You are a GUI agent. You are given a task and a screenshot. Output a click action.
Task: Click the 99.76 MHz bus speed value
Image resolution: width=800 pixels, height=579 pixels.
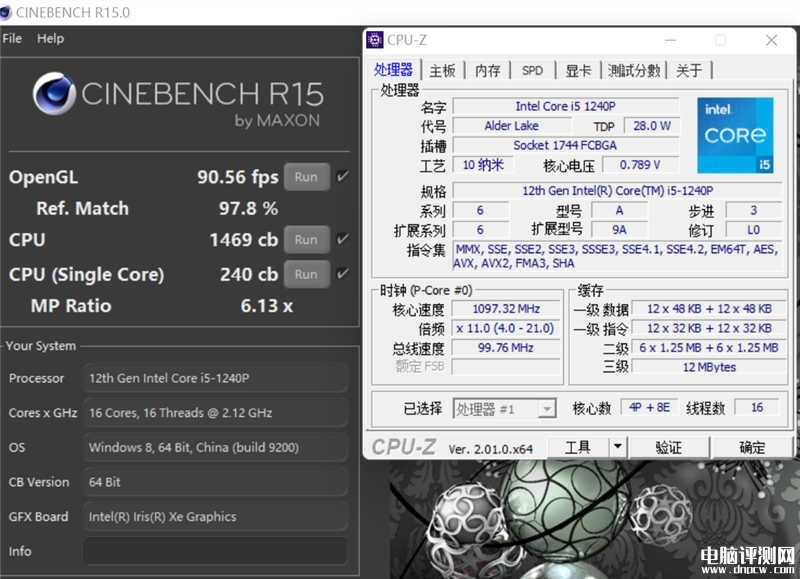tap(506, 347)
